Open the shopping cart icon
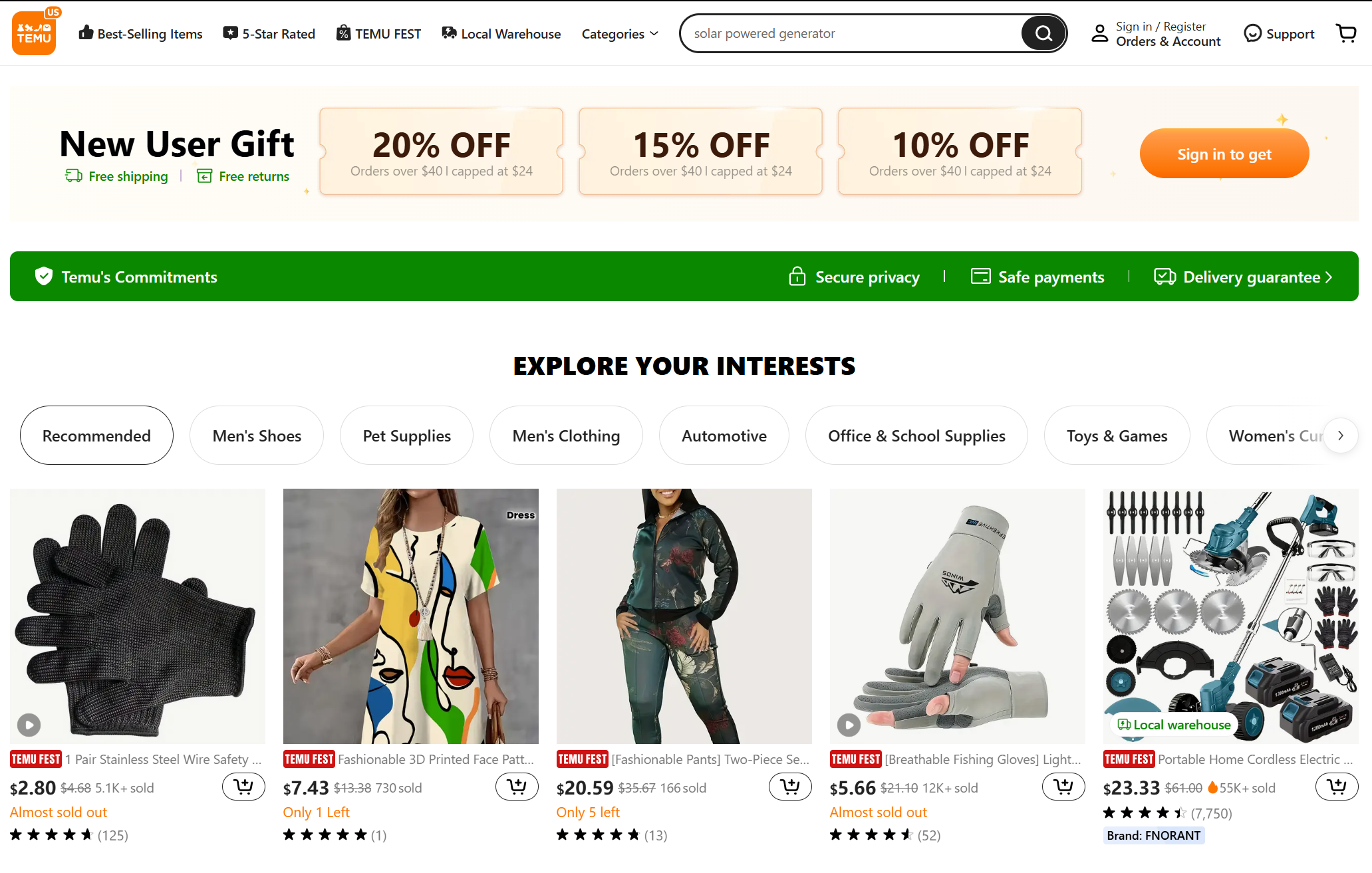 1346,33
